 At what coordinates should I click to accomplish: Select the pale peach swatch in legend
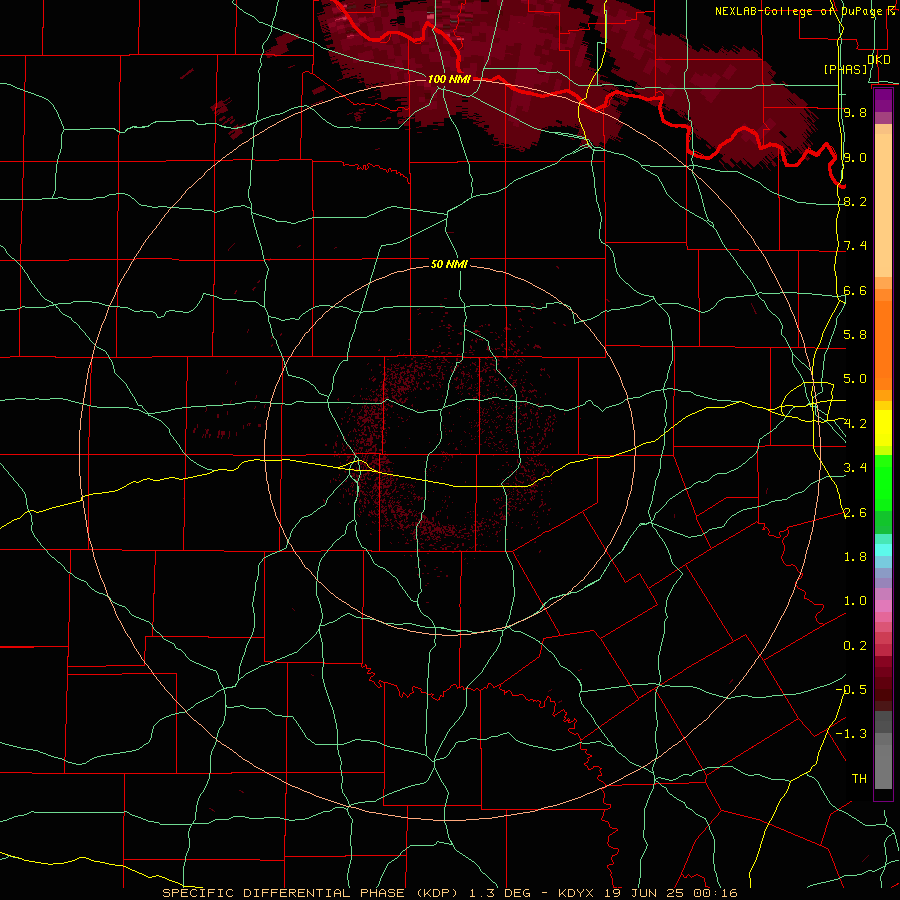883,207
